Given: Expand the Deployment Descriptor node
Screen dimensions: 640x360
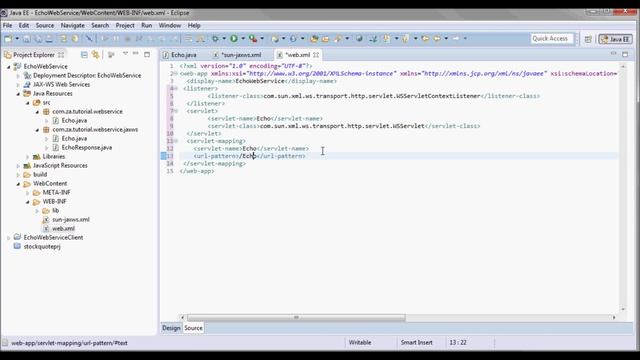Looking at the screenshot, I should [x=18, y=76].
